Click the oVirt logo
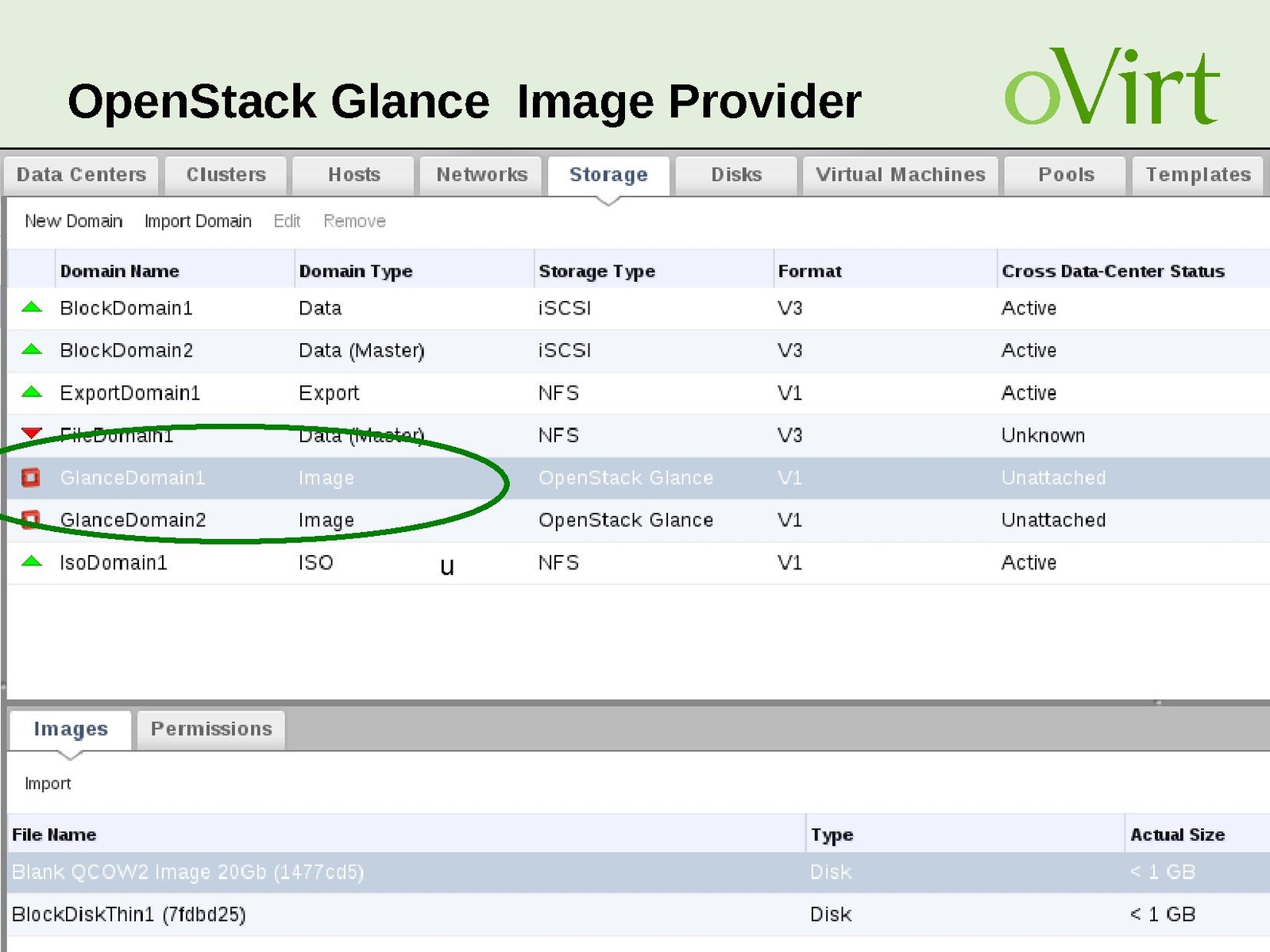 1111,87
